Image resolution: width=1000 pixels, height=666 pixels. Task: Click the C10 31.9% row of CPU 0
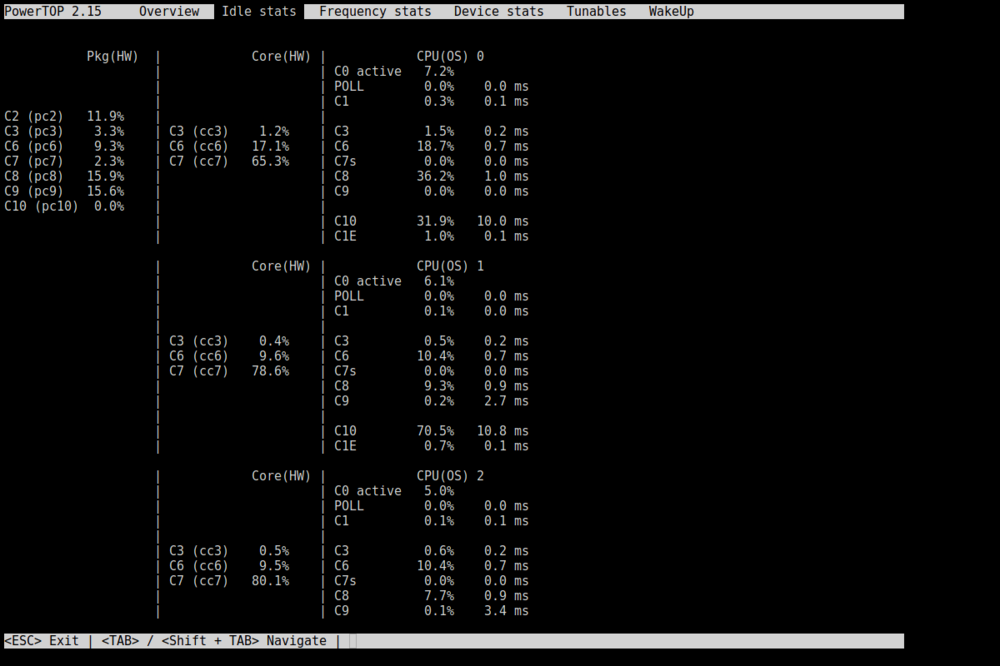point(431,221)
